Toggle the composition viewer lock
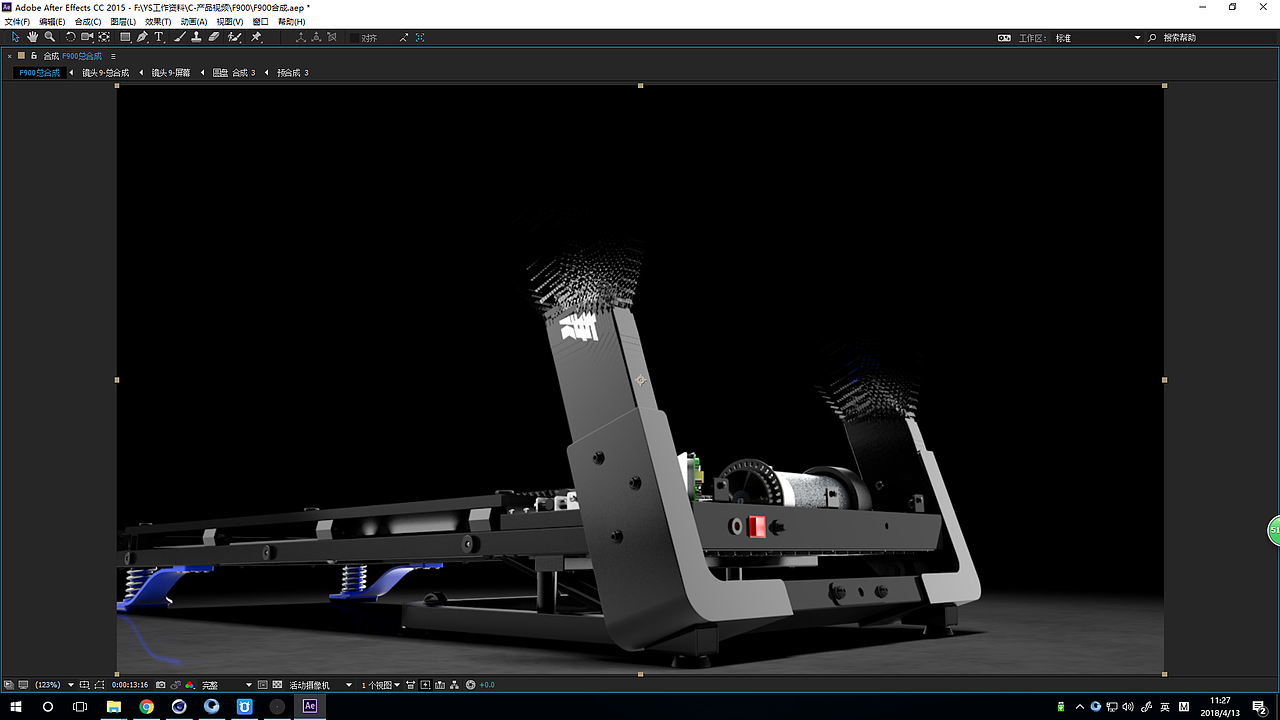1280x720 pixels. coord(34,56)
